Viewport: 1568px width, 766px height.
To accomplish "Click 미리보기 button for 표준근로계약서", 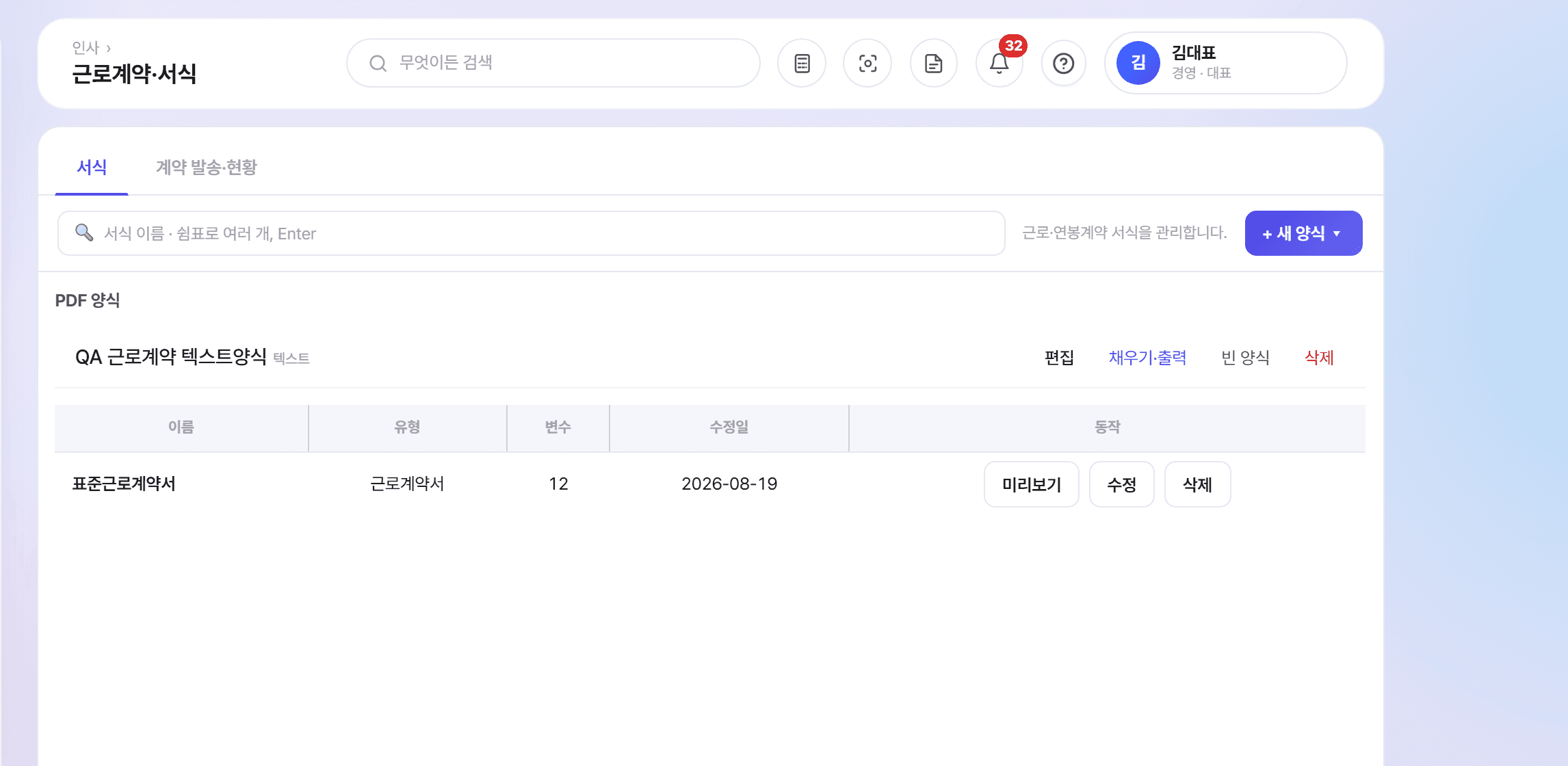I will pos(1032,484).
